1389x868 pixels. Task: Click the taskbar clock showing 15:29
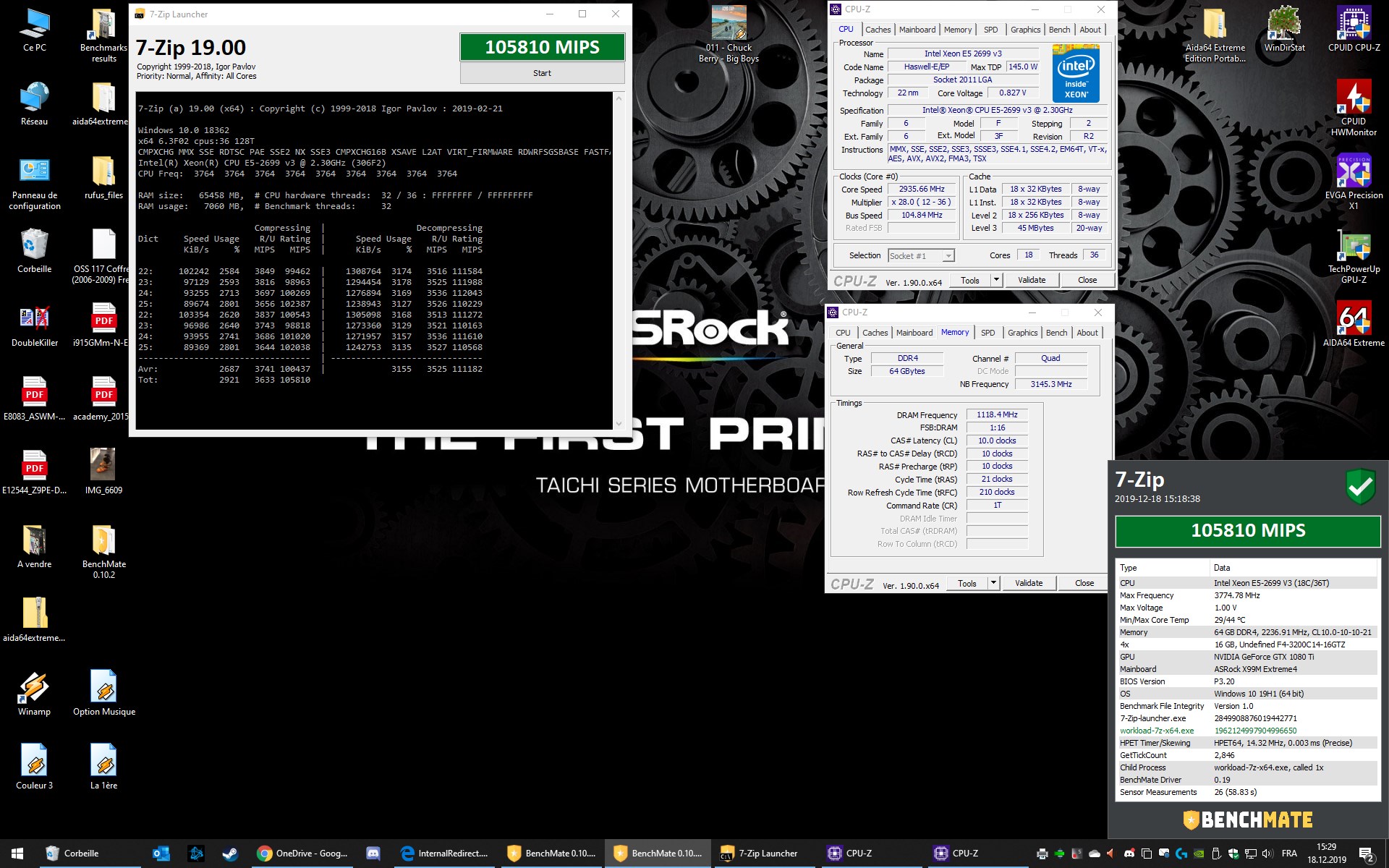tap(1326, 854)
